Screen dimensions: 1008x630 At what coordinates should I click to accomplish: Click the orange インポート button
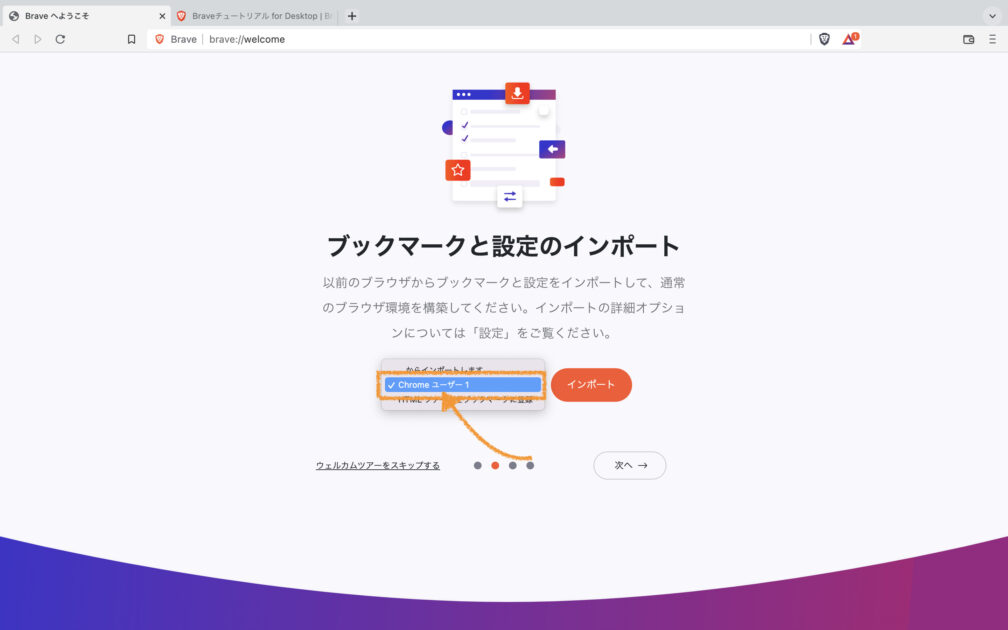[x=591, y=384]
